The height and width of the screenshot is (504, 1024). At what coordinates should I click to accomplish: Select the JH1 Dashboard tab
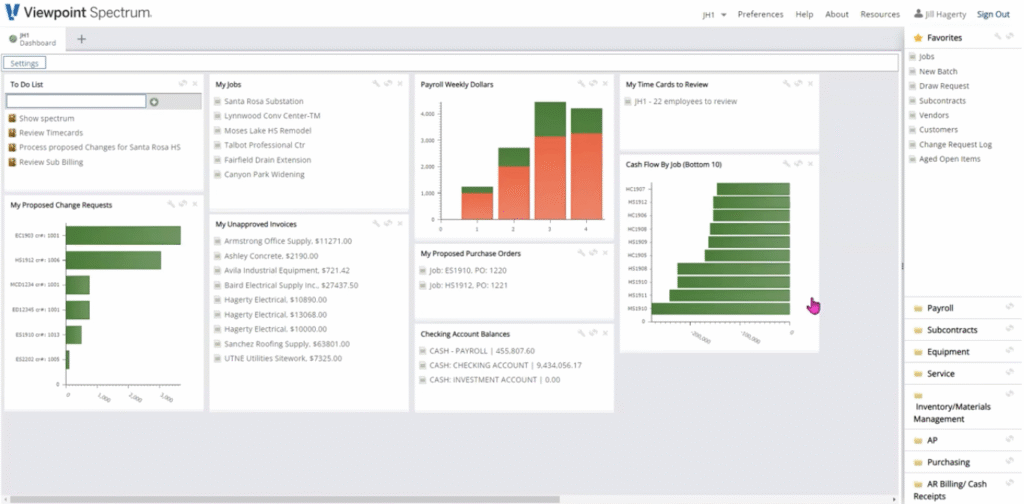(33, 39)
